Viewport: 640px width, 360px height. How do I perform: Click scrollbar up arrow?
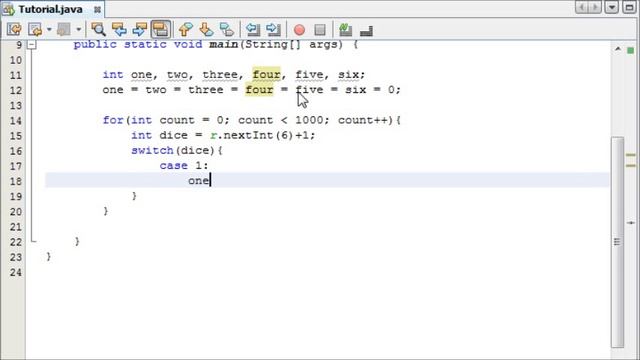(618, 49)
